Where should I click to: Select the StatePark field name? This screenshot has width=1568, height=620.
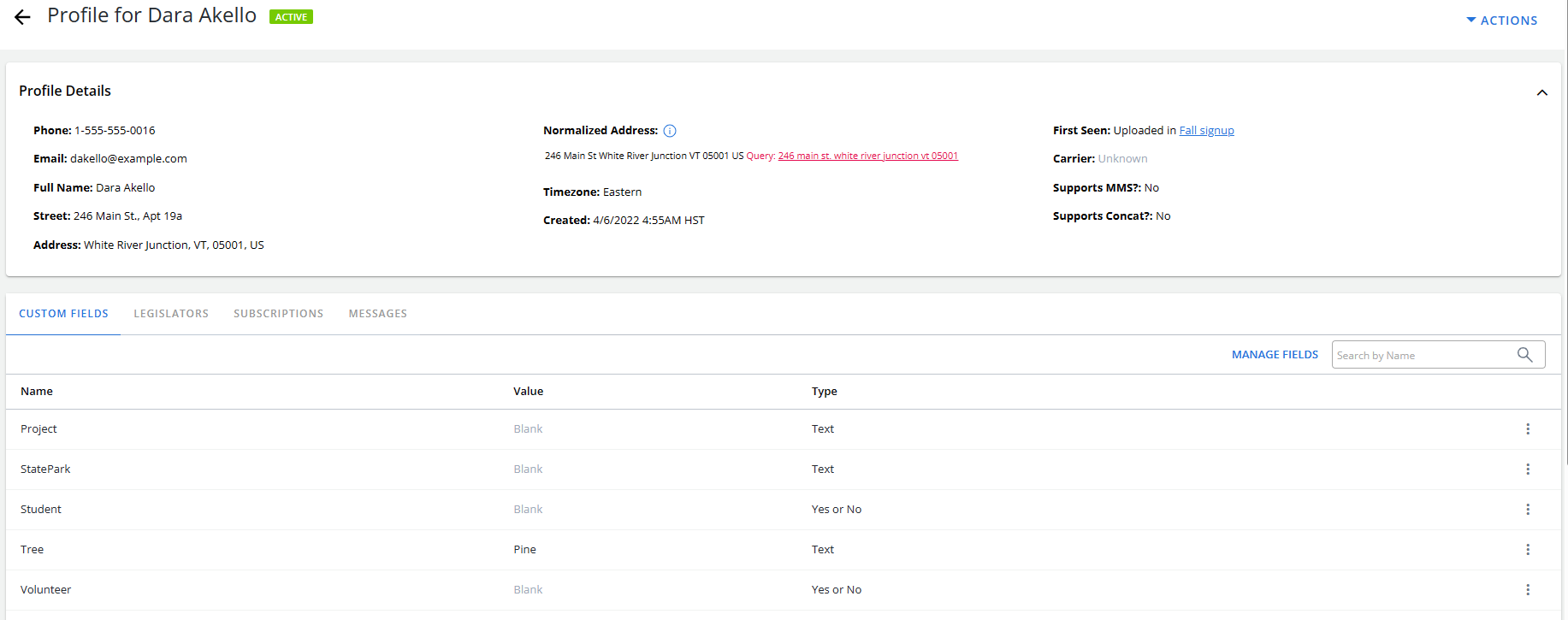coord(45,469)
